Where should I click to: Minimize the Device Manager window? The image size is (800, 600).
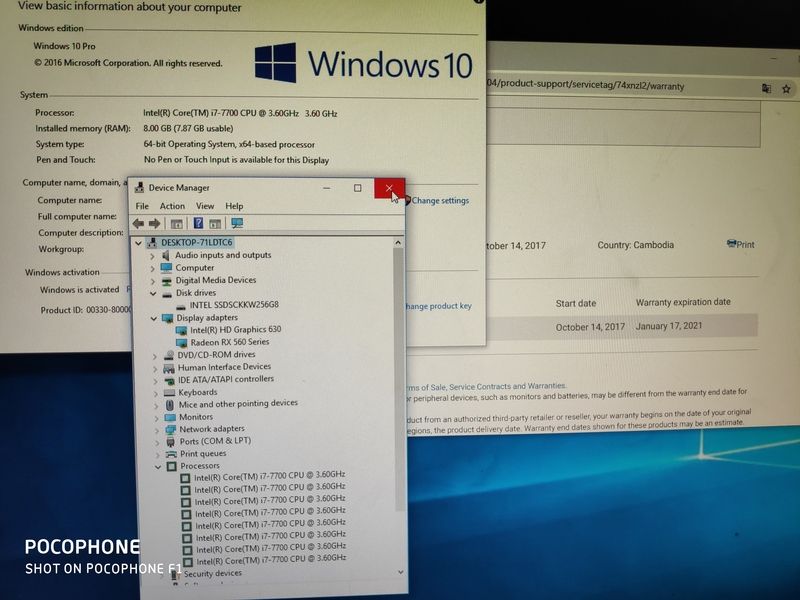point(327,188)
